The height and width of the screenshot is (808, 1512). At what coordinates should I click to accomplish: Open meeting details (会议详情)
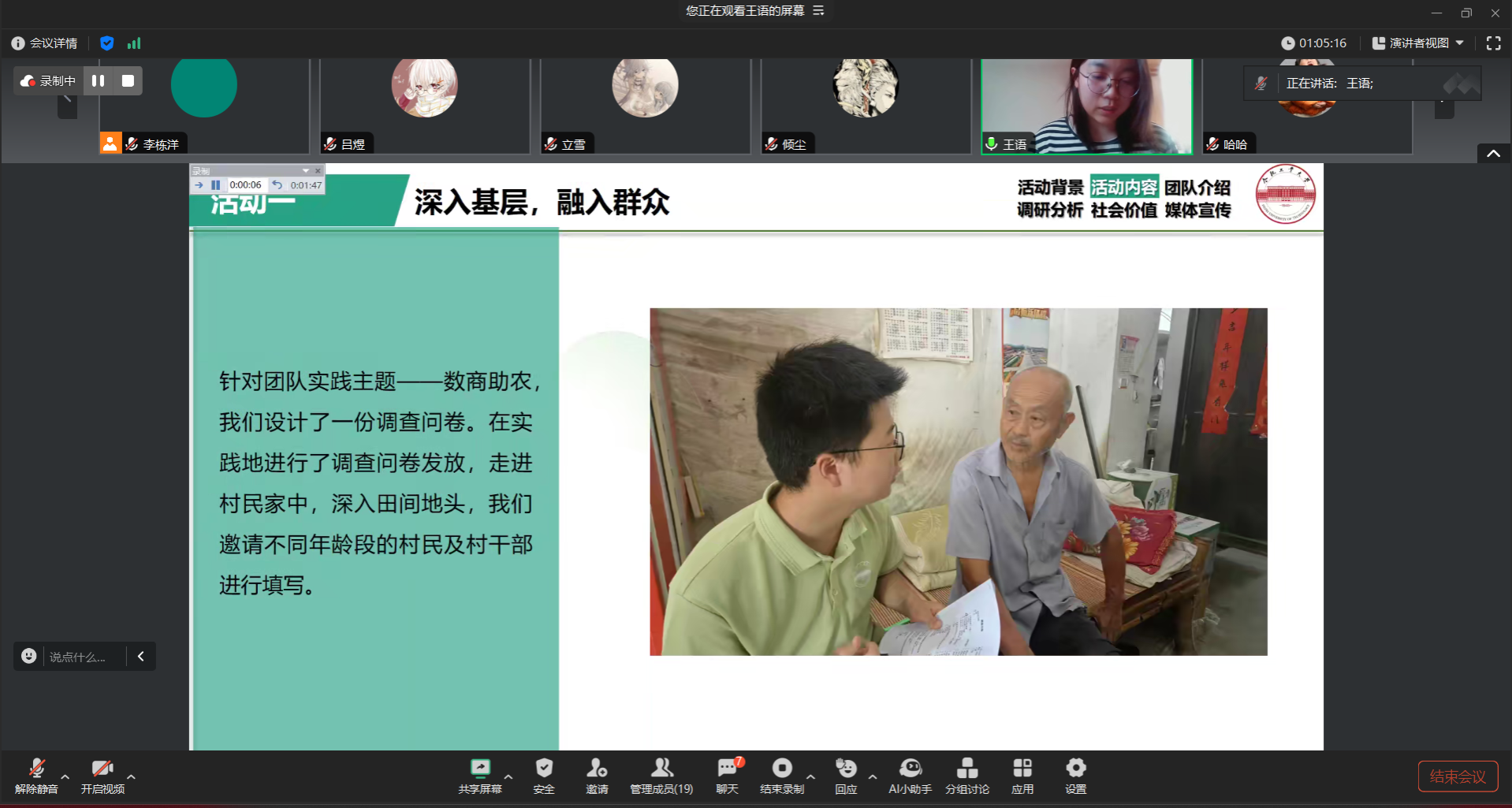click(45, 43)
